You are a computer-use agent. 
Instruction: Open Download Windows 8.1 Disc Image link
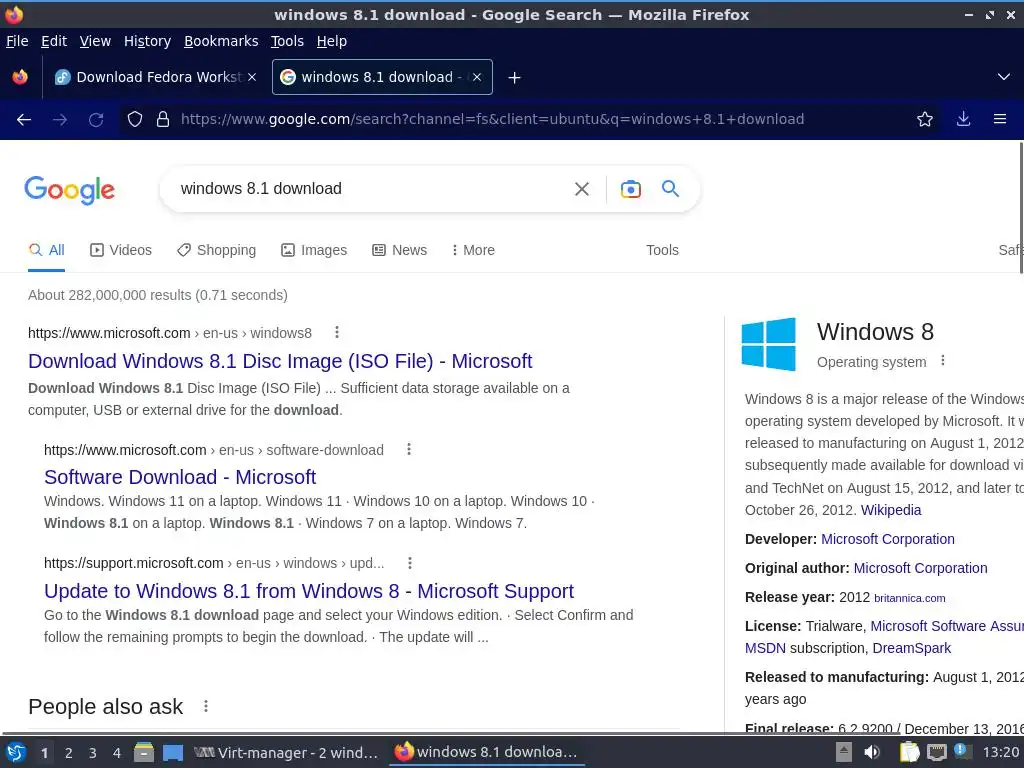tap(280, 361)
